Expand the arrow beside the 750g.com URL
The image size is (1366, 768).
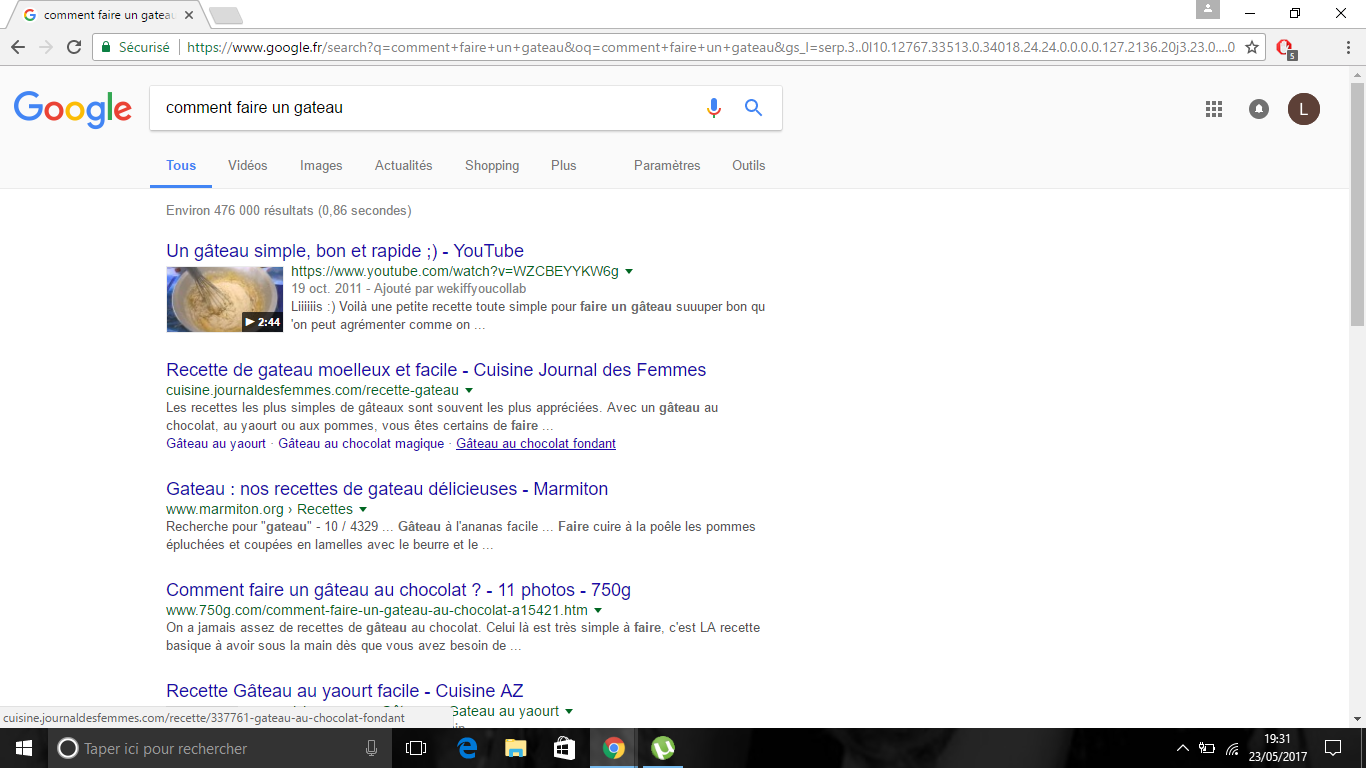tap(598, 611)
